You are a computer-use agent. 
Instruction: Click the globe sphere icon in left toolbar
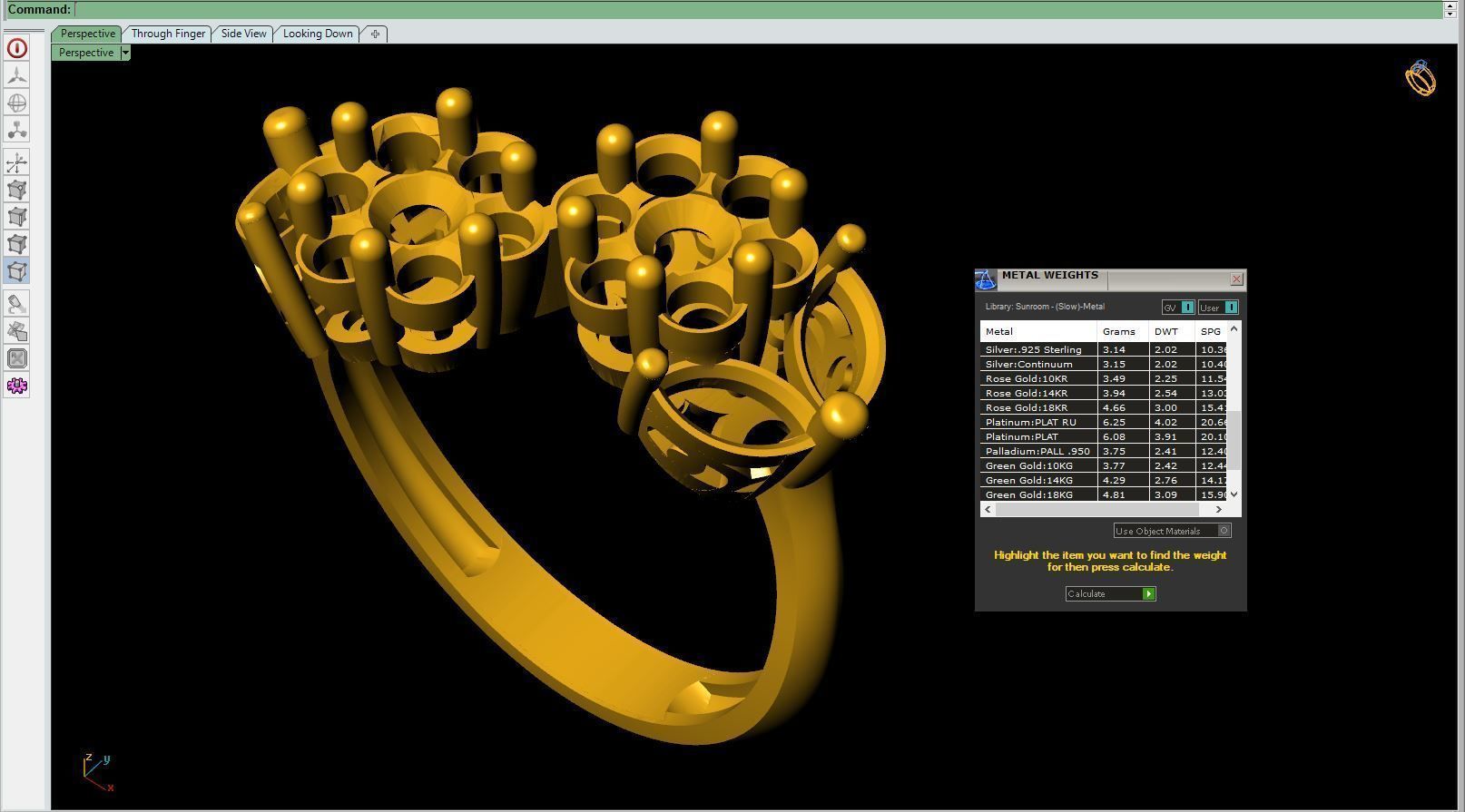[x=16, y=103]
